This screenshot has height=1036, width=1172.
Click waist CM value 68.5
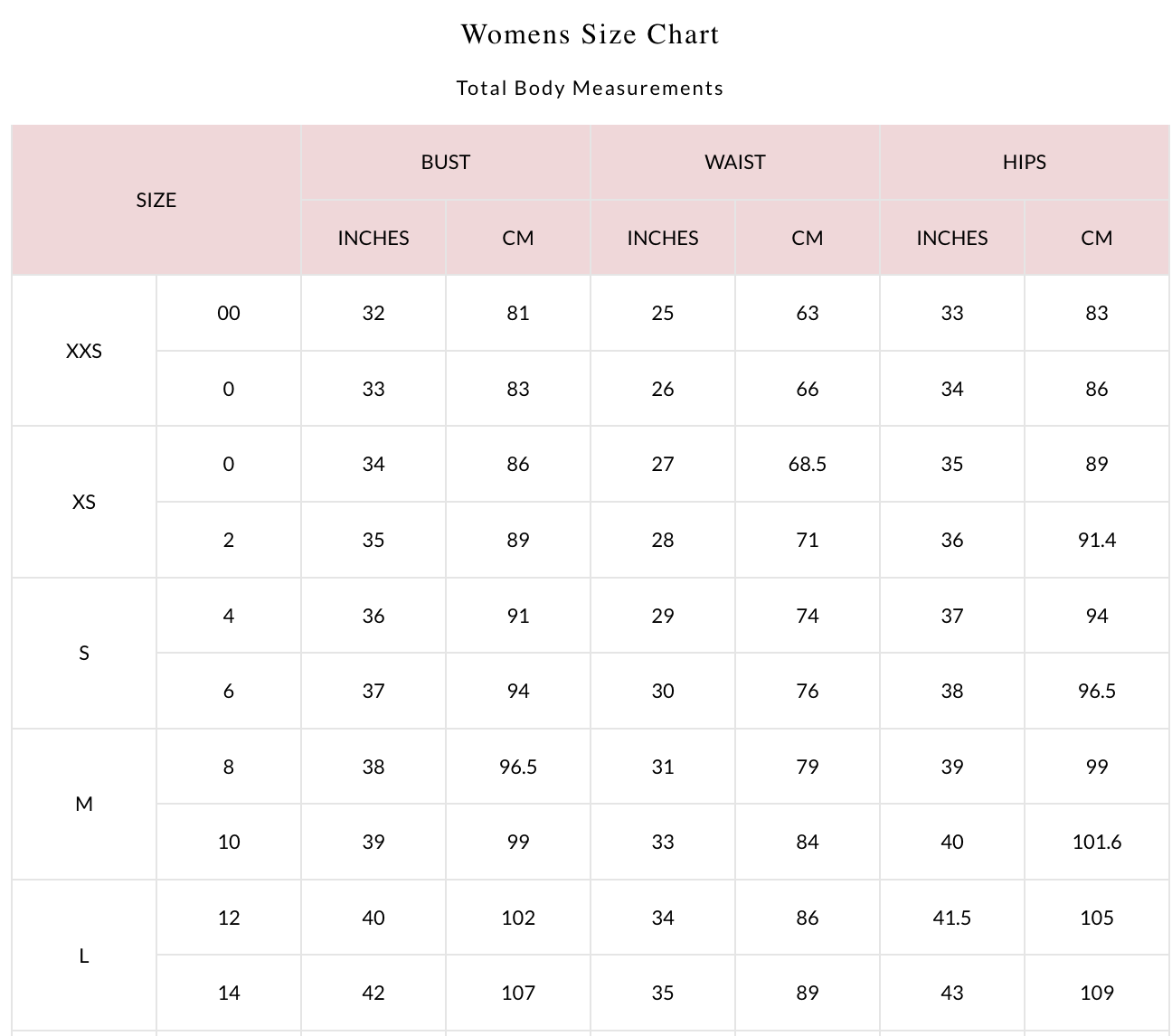click(x=808, y=464)
